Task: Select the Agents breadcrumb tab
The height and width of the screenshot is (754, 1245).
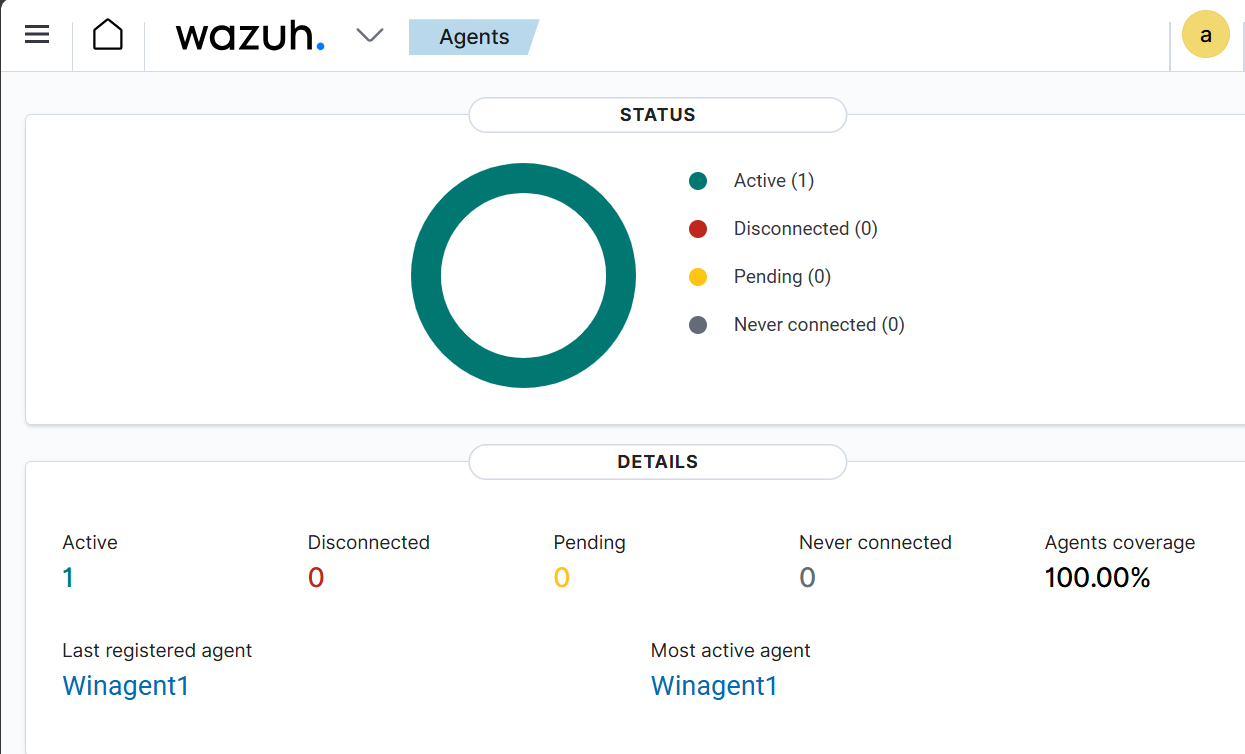Action: [x=474, y=37]
